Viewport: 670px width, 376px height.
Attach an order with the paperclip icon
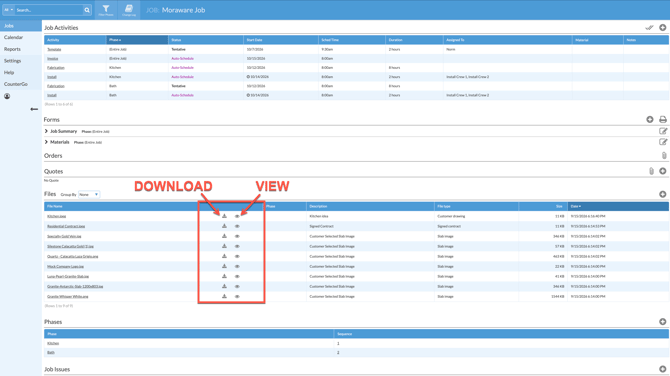coord(664,156)
